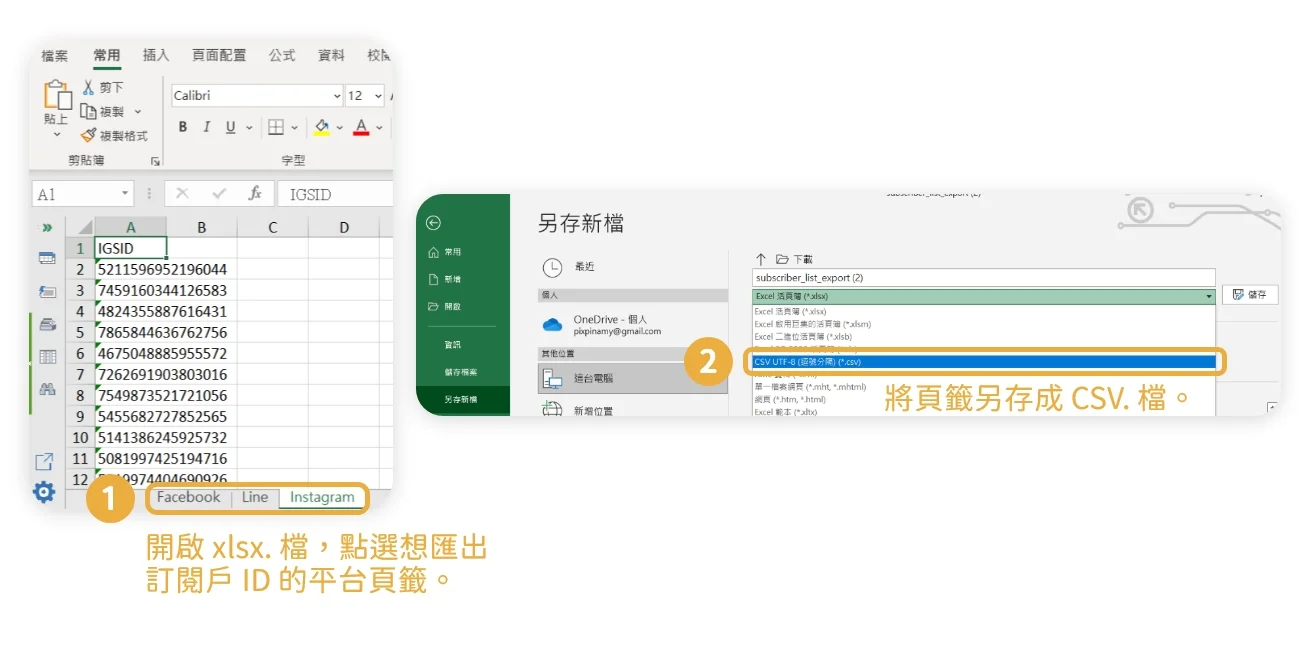Click the back arrow in Save As
1311x647 pixels.
tap(433, 223)
